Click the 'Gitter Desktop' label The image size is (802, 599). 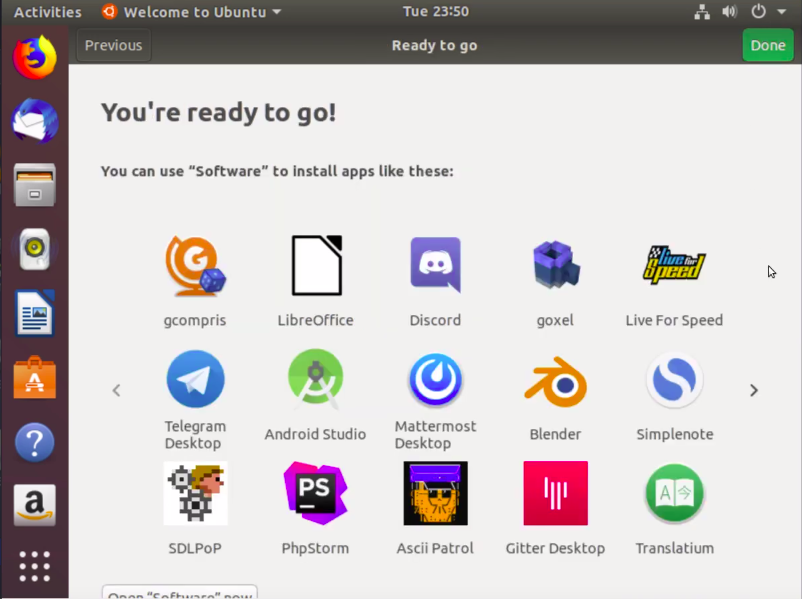555,548
